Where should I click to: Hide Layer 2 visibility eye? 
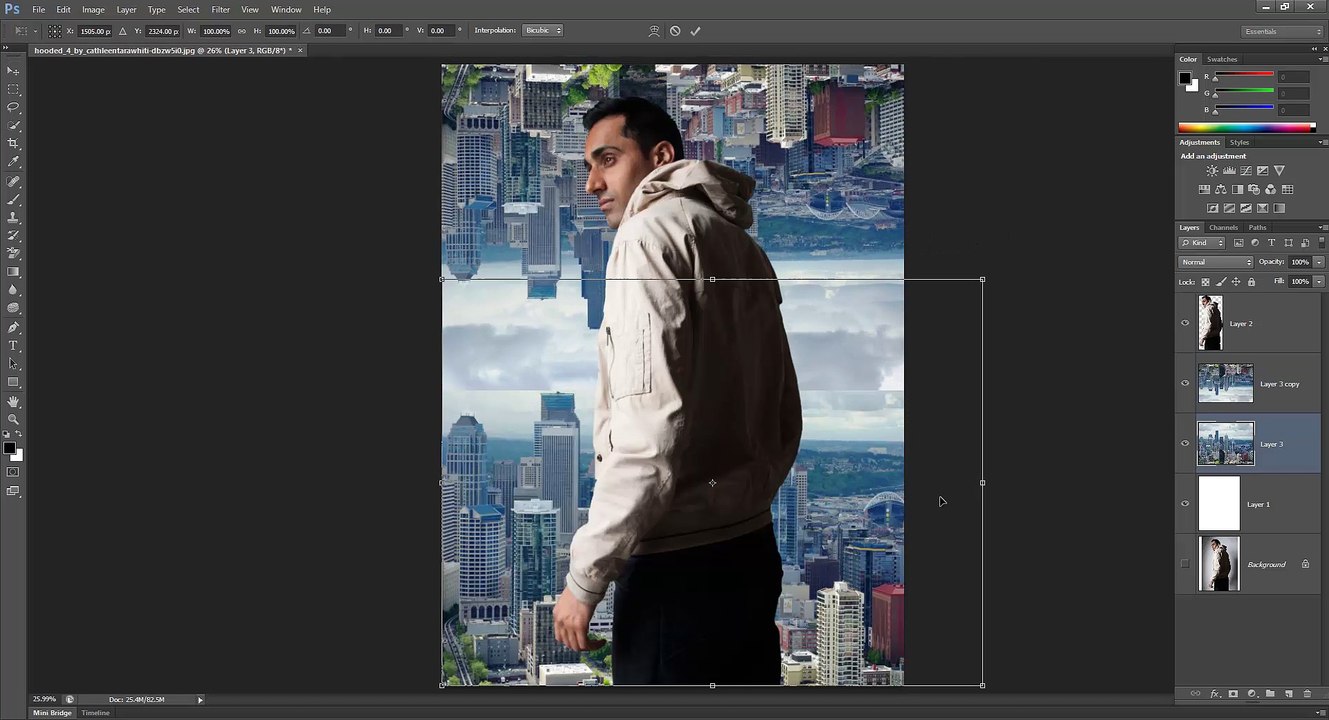pyautogui.click(x=1185, y=323)
